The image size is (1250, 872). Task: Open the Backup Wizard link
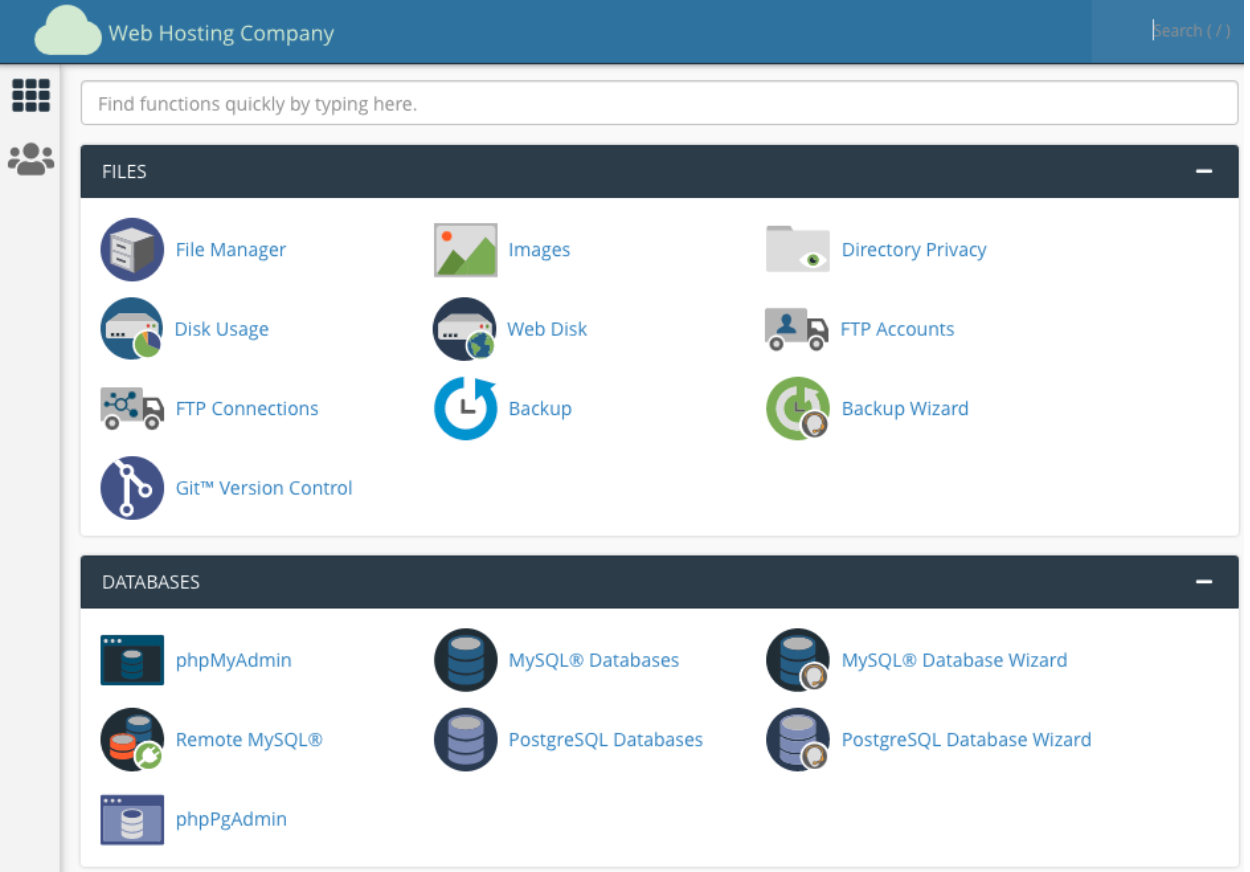tap(905, 409)
